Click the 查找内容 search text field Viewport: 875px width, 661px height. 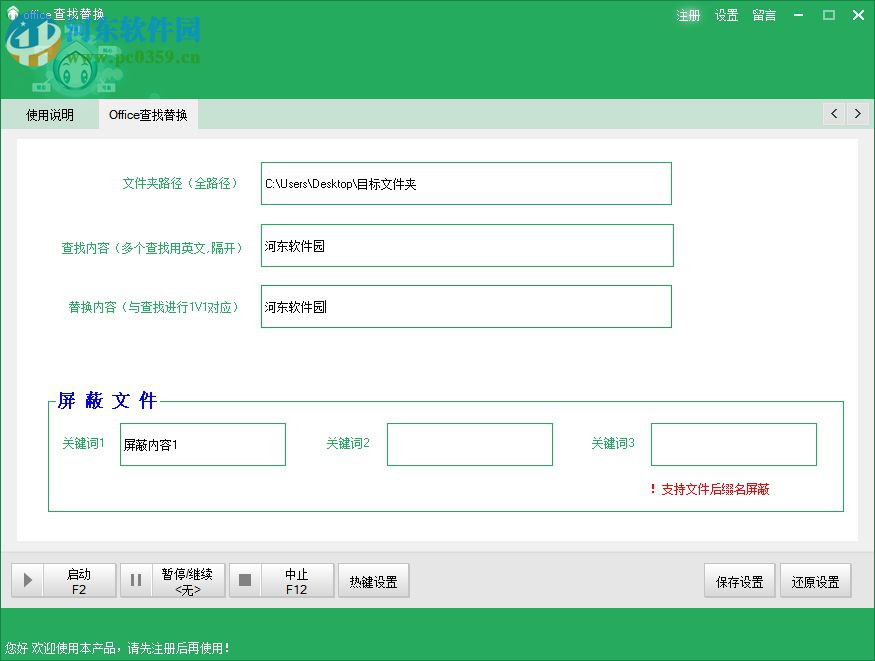[x=465, y=245]
